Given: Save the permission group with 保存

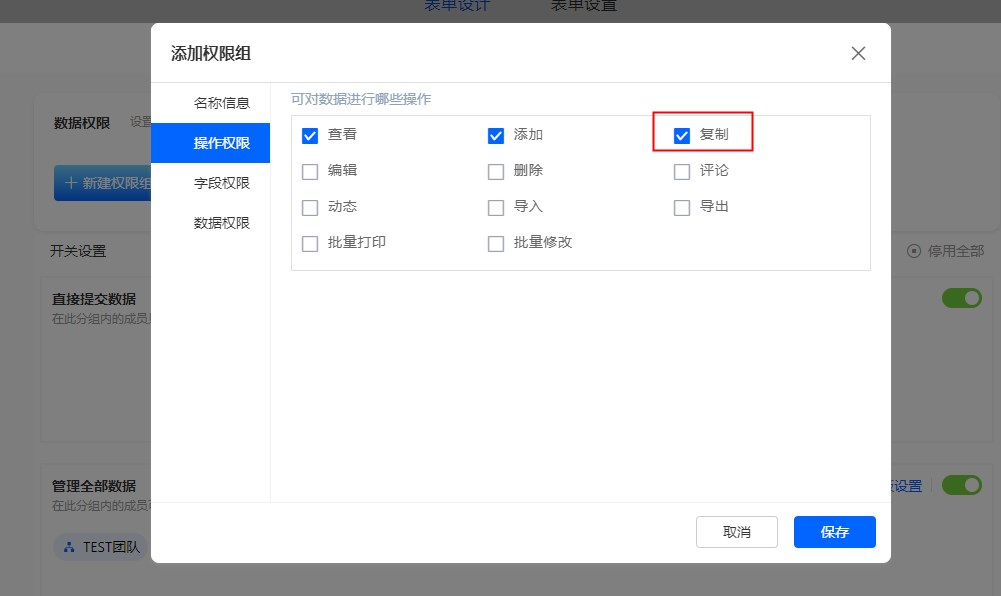Looking at the screenshot, I should pos(834,532).
